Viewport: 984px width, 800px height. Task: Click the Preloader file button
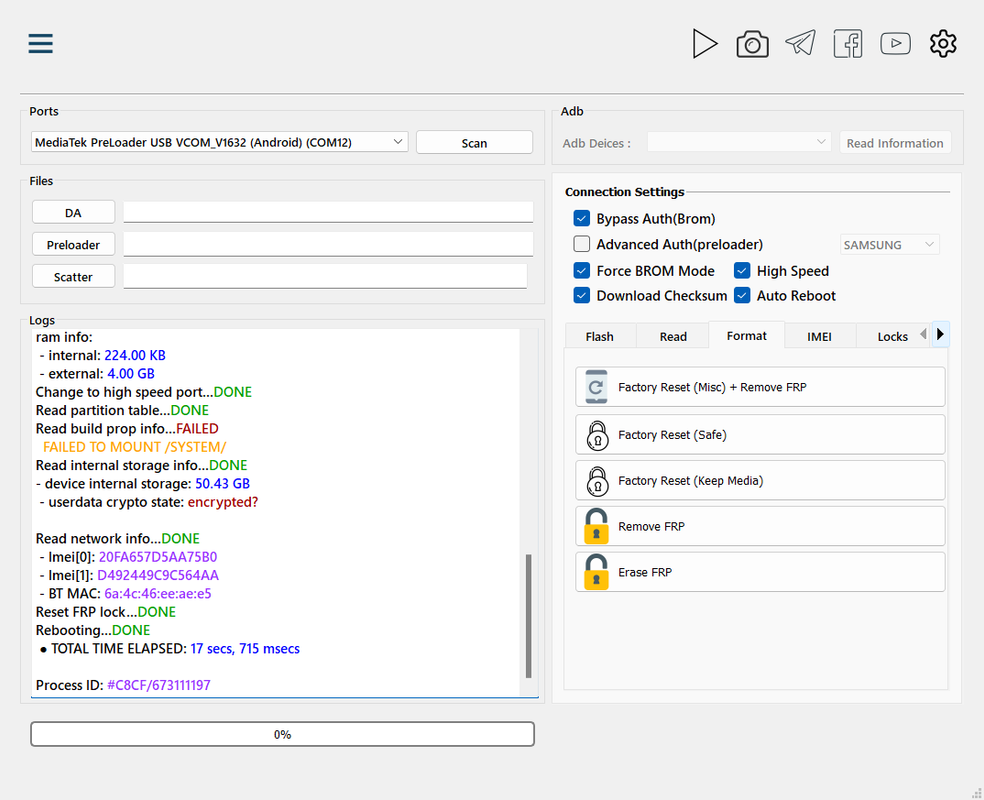point(73,244)
